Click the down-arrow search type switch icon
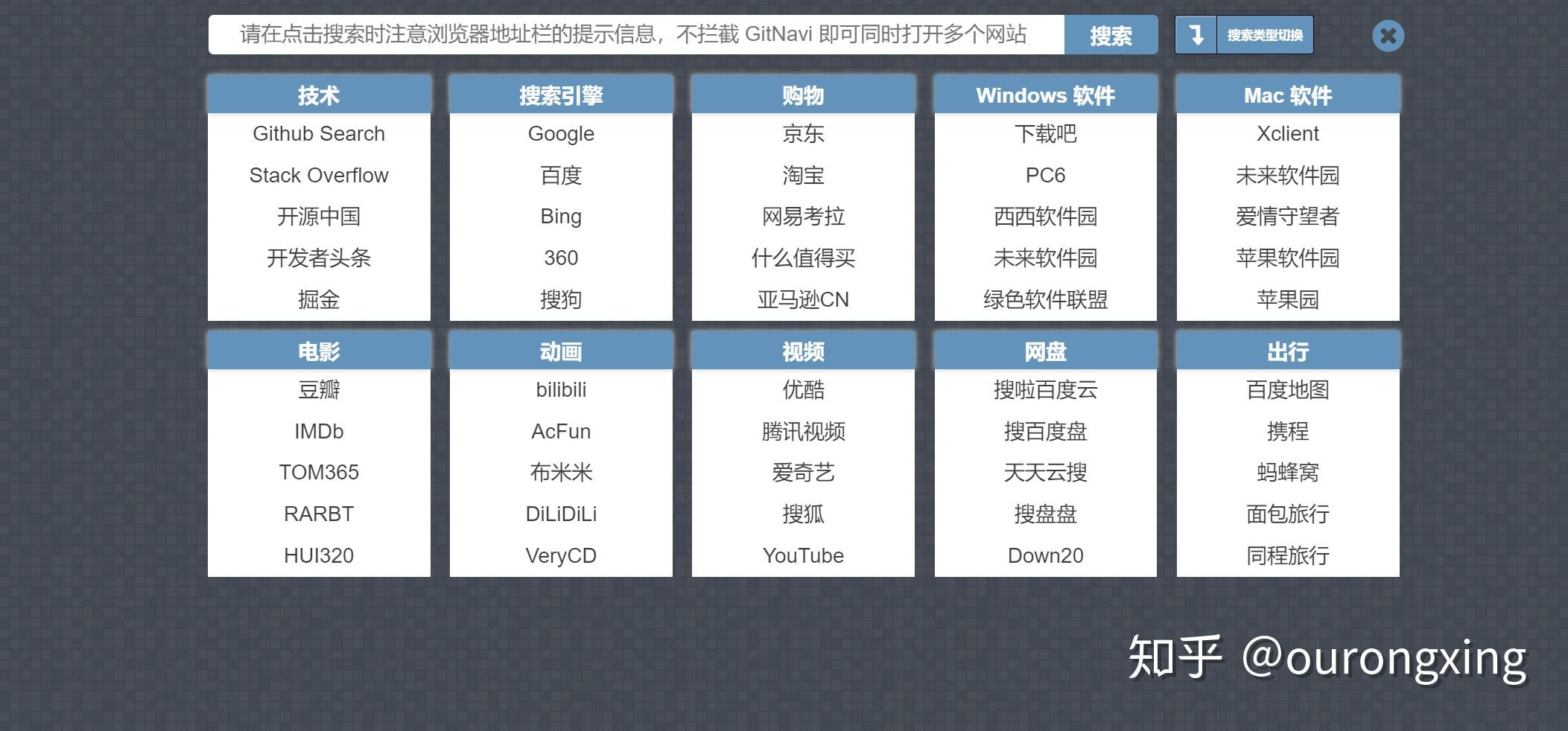Viewport: 1568px width, 731px height. point(1196,35)
